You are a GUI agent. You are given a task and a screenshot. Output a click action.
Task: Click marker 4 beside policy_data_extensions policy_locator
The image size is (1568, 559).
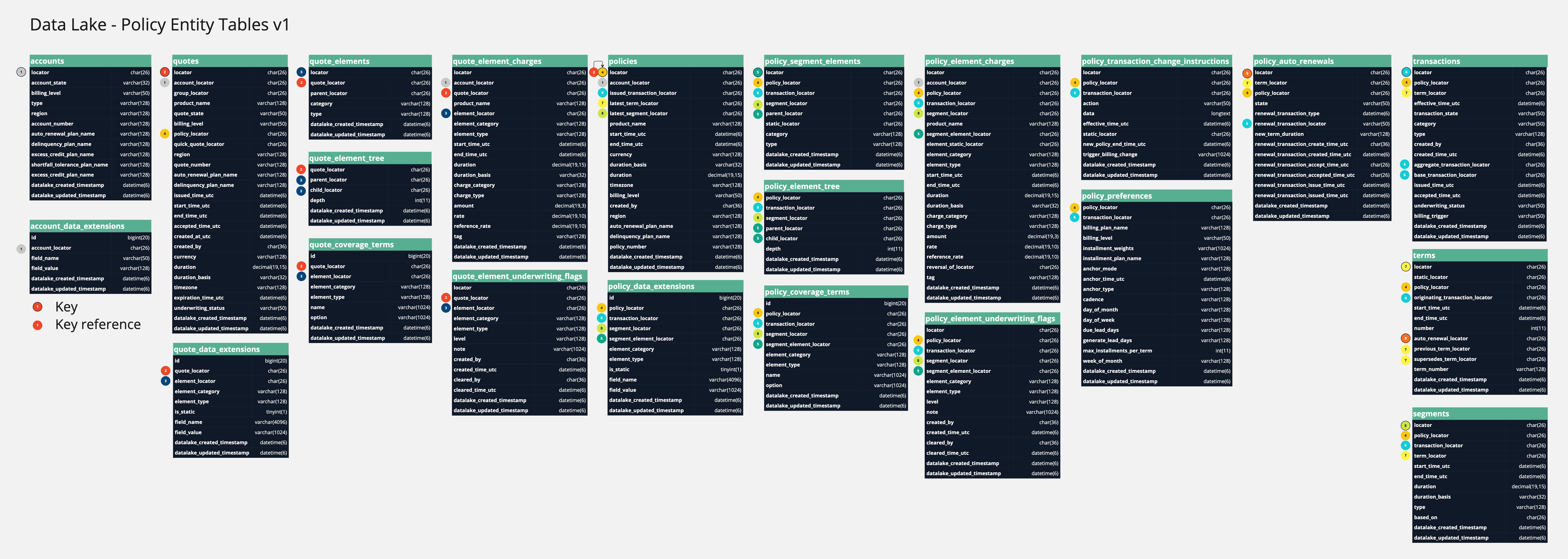(x=601, y=308)
